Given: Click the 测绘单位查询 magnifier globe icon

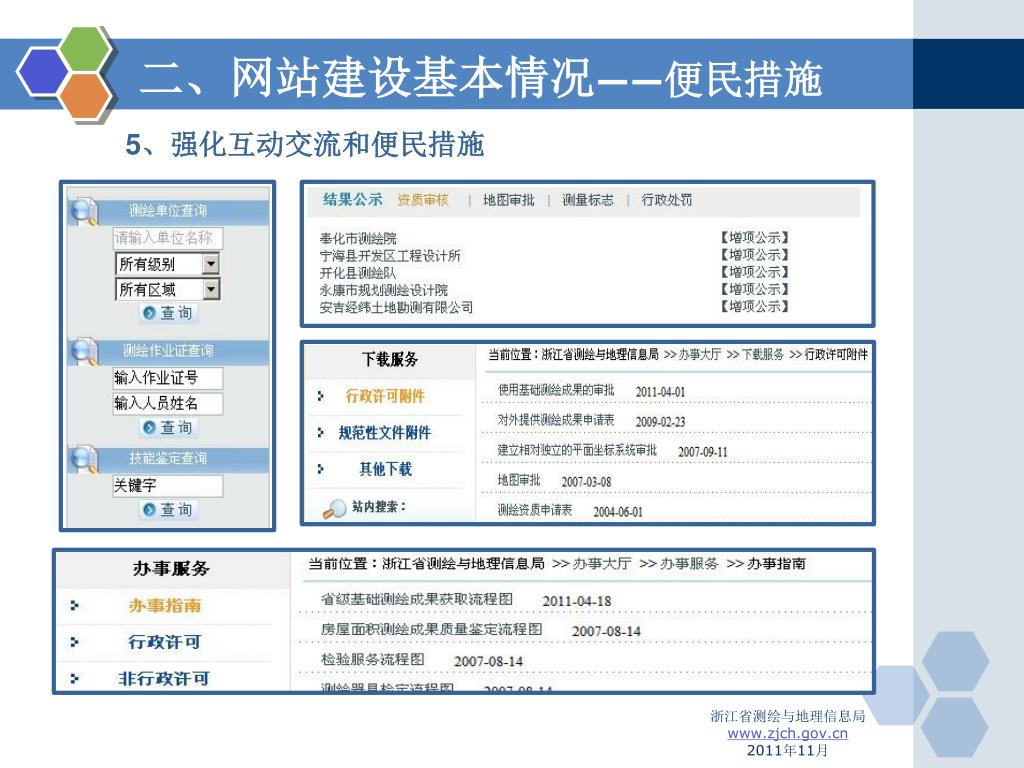Looking at the screenshot, I should (84, 211).
